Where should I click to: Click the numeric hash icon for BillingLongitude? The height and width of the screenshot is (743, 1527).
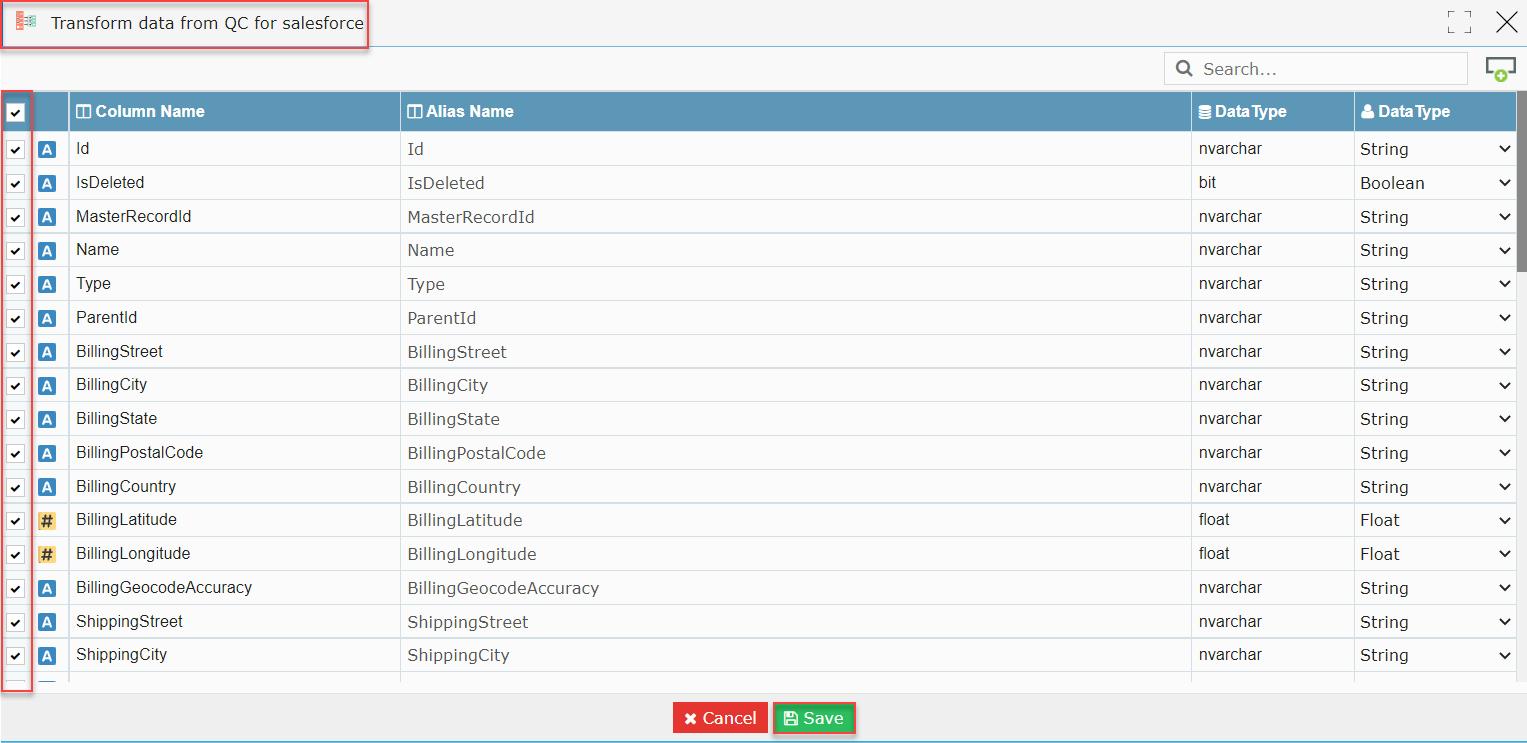(x=47, y=555)
